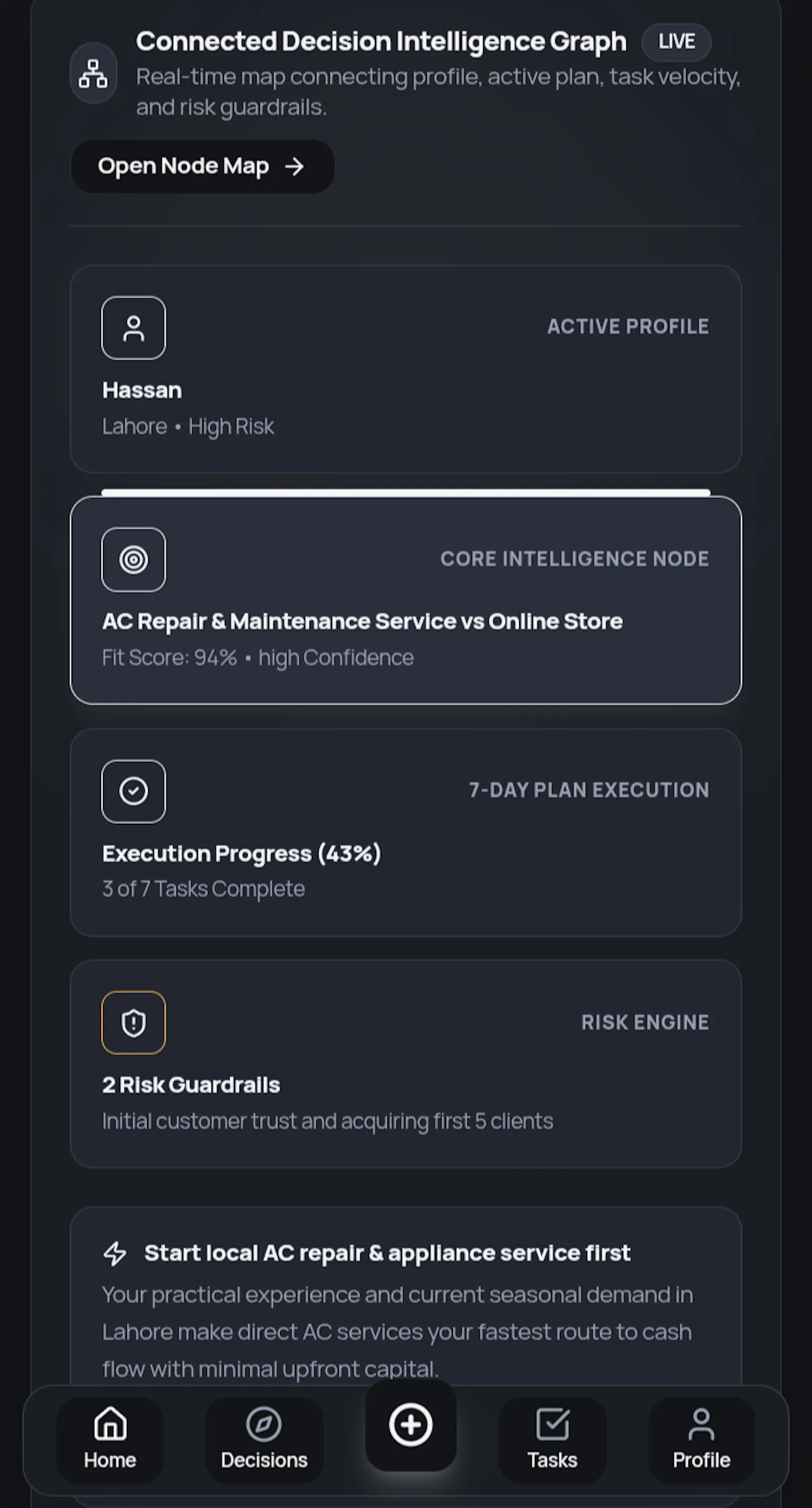812x1508 pixels.
Task: Tap the center plus add button
Action: pos(411,1424)
